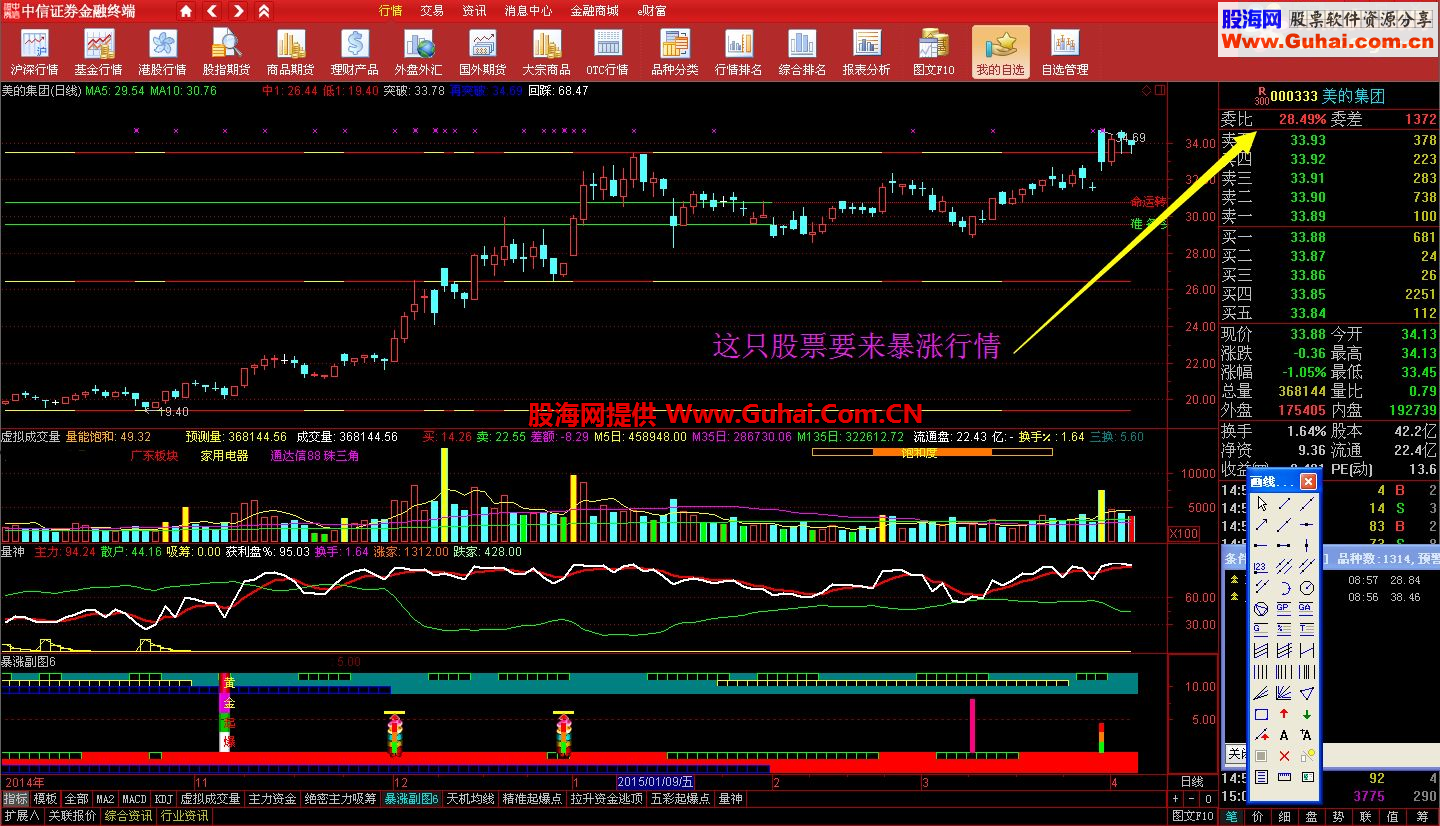Close the 画线 drawing palette
Viewport: 1440px width, 826px height.
tap(1308, 482)
